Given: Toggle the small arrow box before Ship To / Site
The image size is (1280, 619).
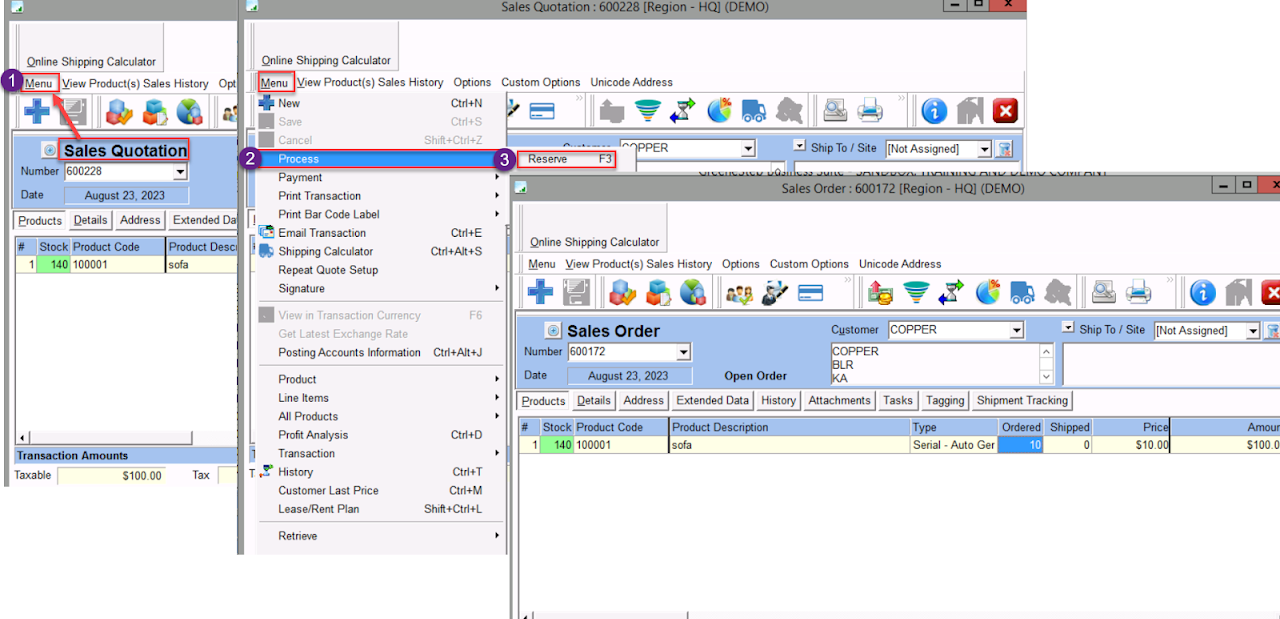Looking at the screenshot, I should [x=1068, y=328].
